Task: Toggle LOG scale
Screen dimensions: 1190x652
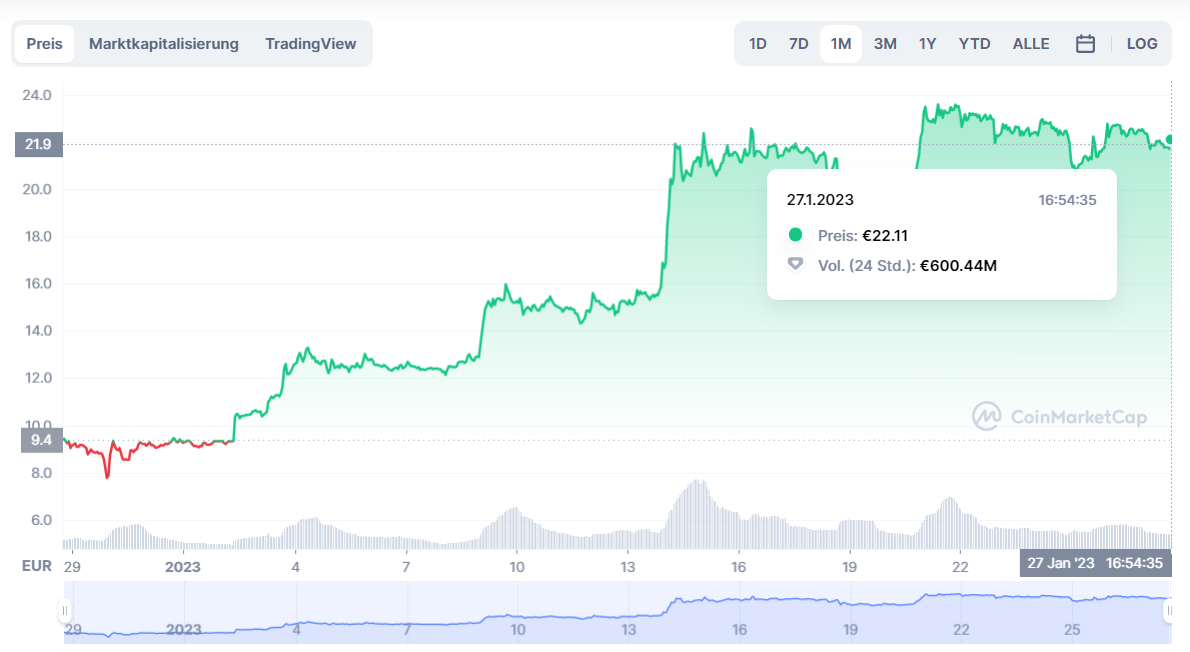Action: pos(1141,44)
